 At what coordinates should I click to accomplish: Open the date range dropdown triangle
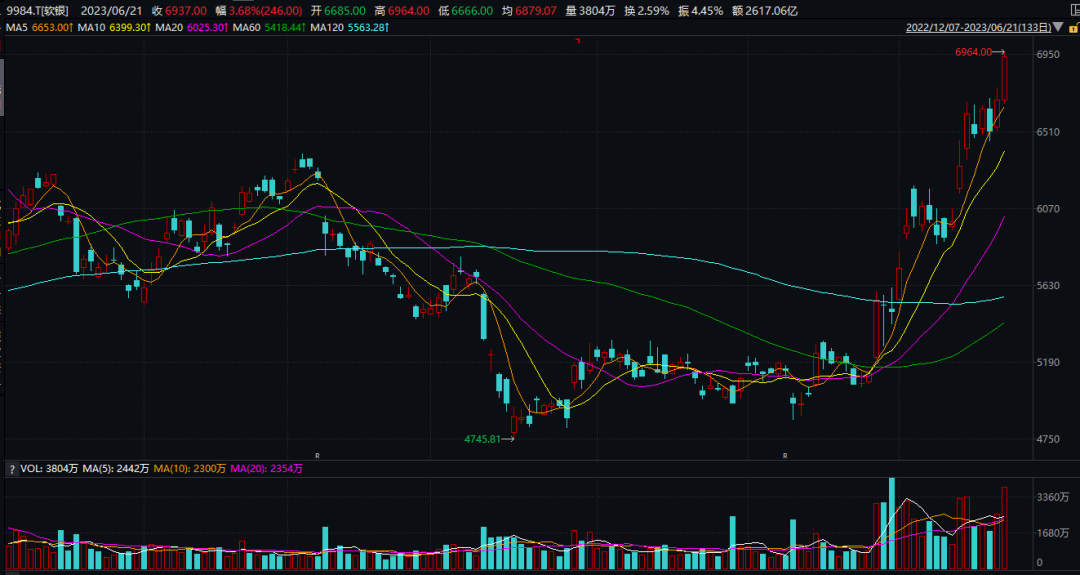(1057, 27)
